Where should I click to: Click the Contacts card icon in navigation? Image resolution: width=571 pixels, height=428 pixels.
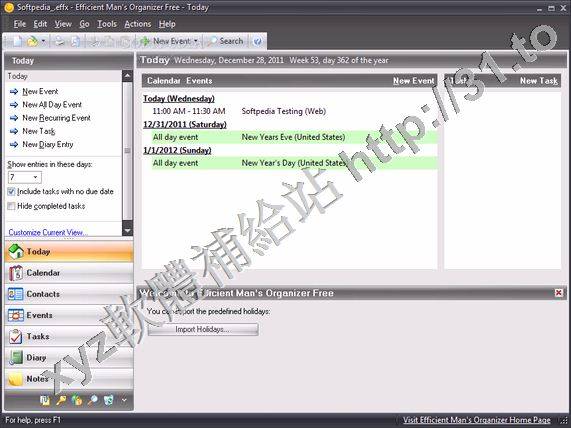(16, 294)
